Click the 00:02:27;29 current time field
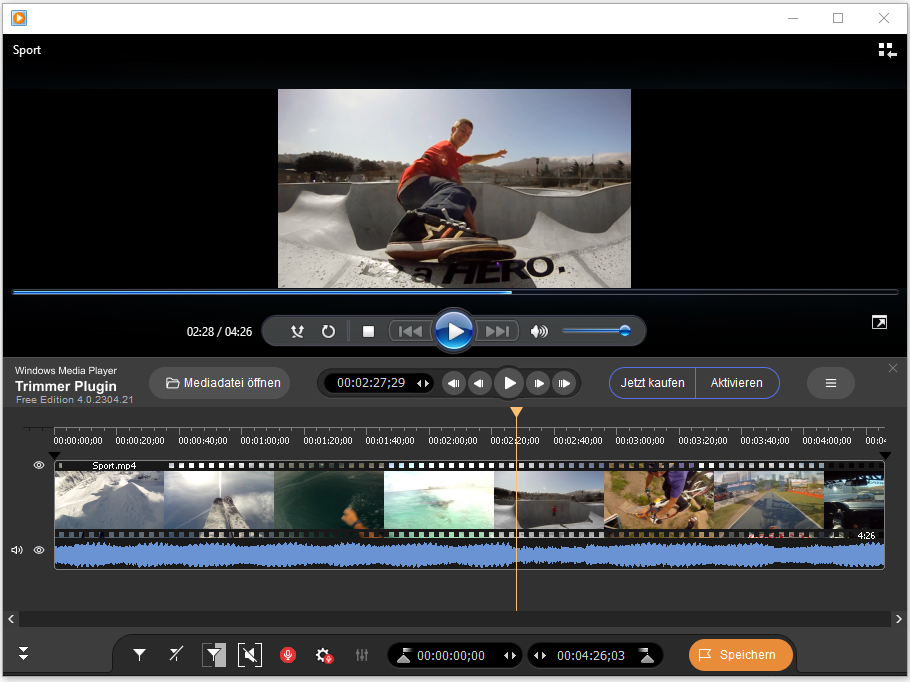Viewport: 910px width, 682px height. (x=371, y=383)
